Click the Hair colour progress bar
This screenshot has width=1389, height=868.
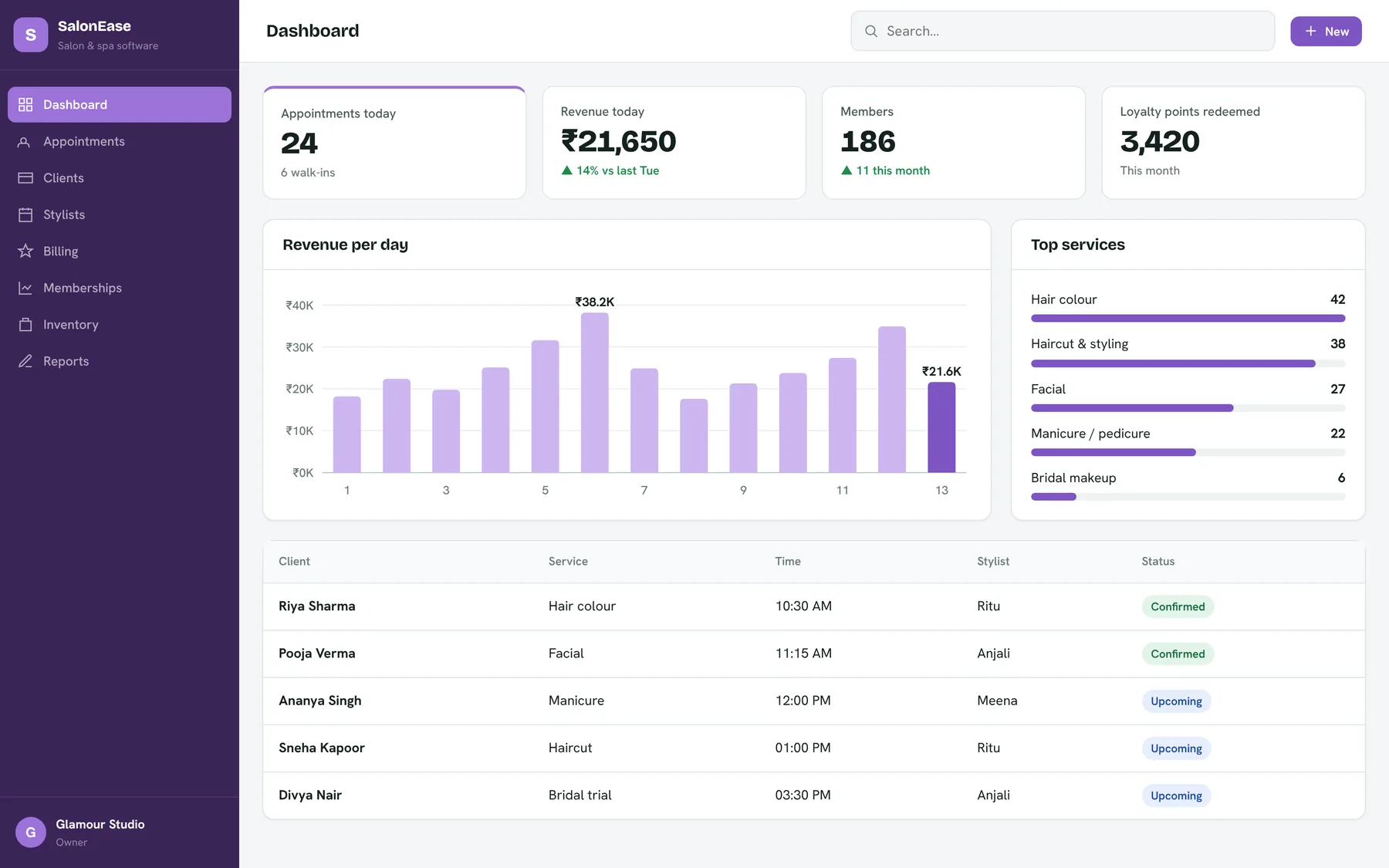pyautogui.click(x=1188, y=319)
